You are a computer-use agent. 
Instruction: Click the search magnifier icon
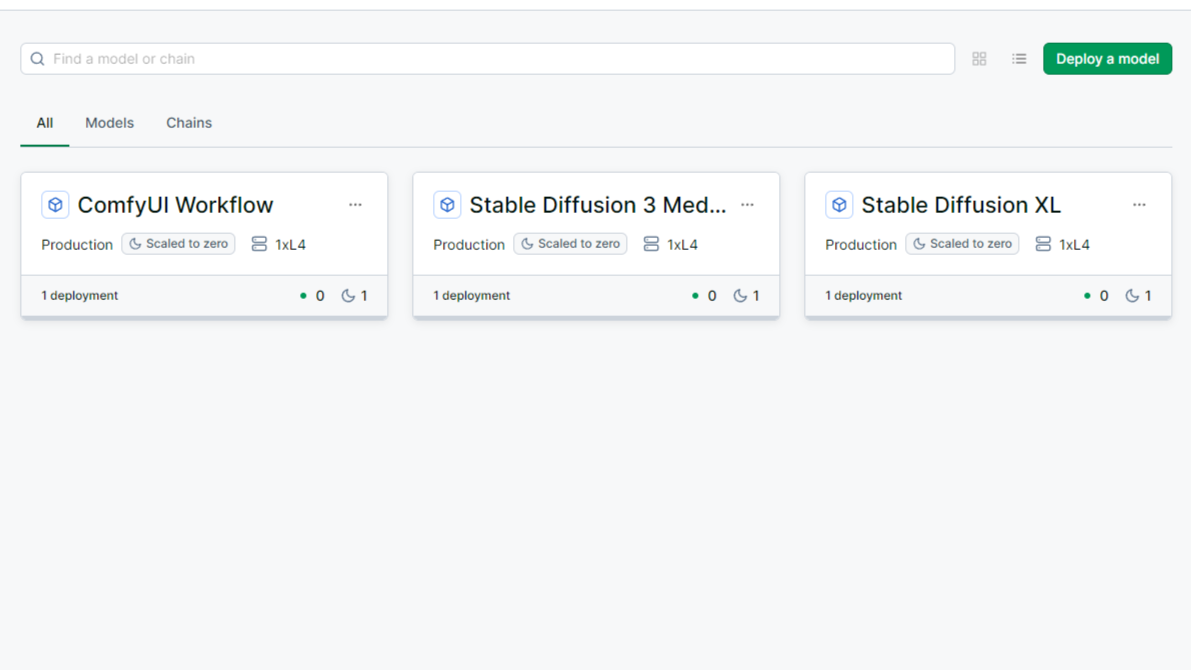click(37, 58)
